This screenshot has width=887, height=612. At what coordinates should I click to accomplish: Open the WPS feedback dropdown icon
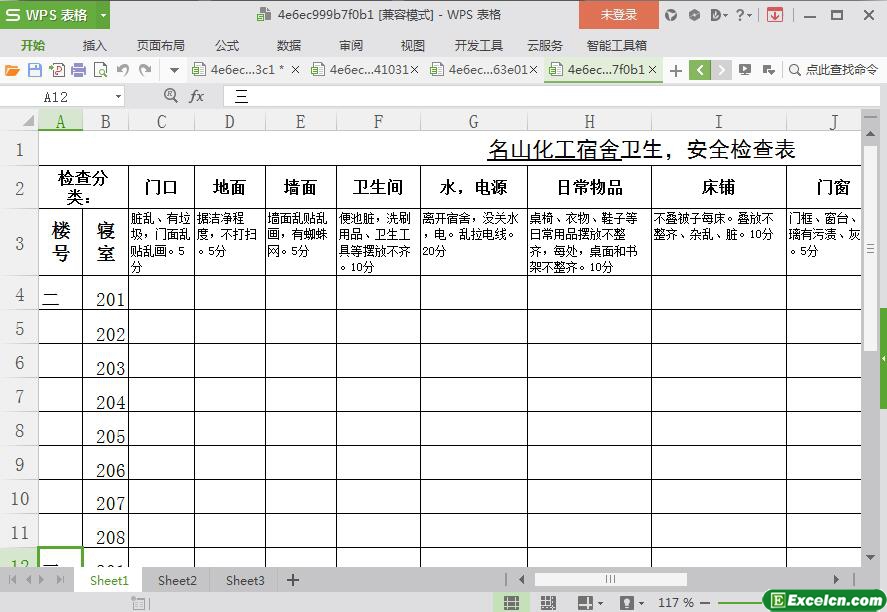tap(718, 15)
